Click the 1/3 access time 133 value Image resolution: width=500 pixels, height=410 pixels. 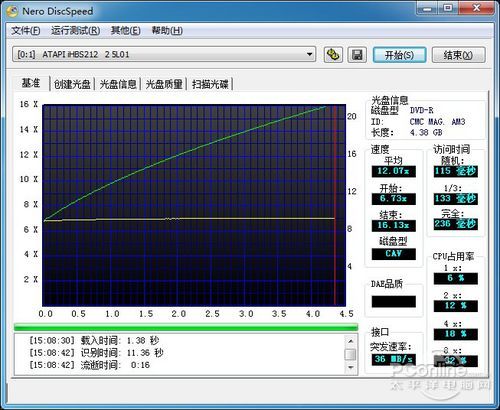pyautogui.click(x=456, y=199)
